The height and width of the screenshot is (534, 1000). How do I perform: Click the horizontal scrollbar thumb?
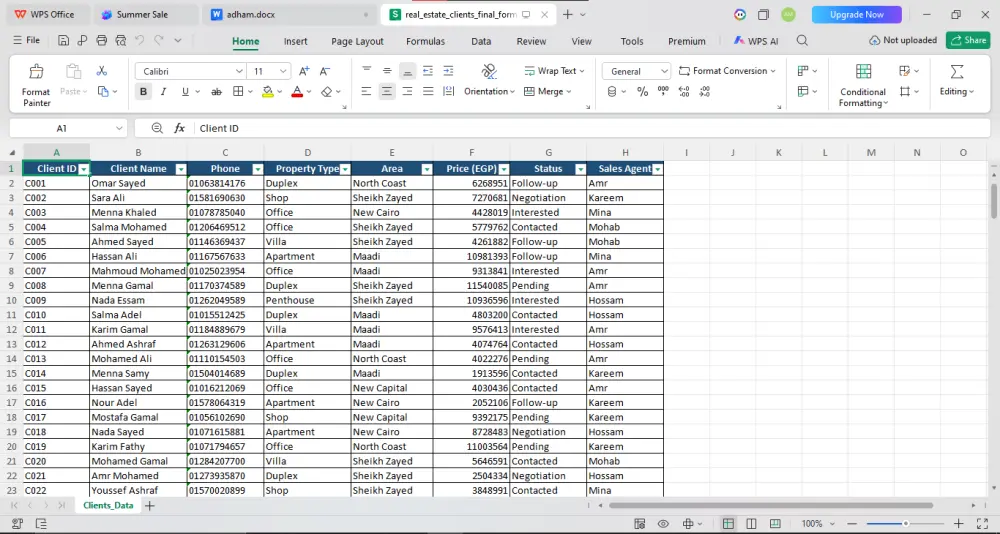click(x=770, y=506)
